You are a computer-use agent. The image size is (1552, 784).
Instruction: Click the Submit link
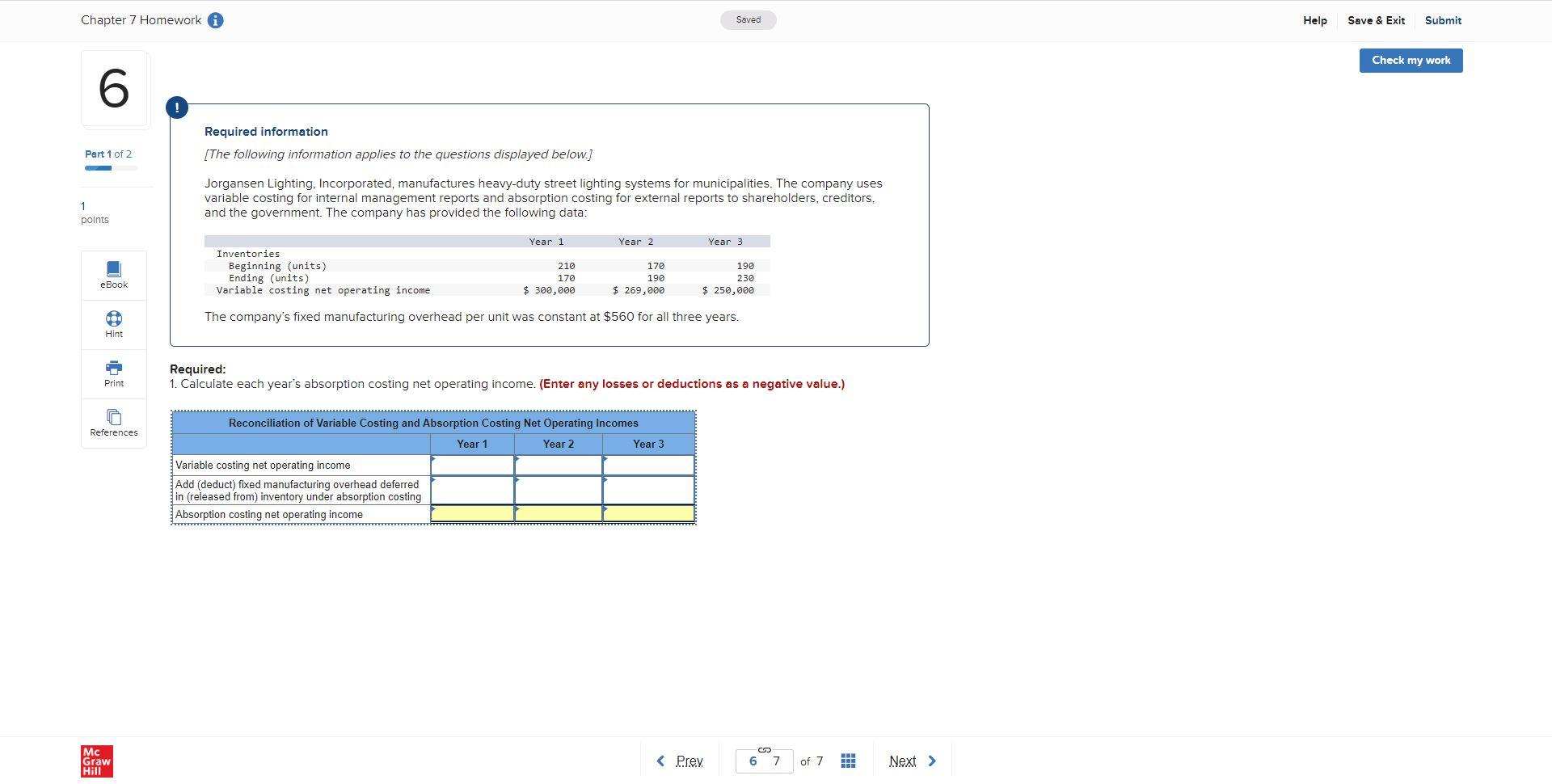[x=1443, y=20]
